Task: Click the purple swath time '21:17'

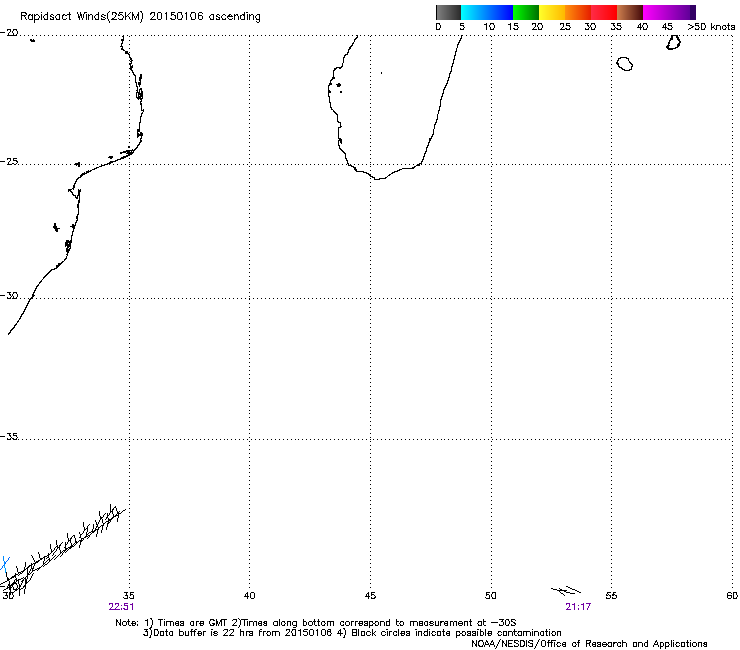Action: coord(578,607)
